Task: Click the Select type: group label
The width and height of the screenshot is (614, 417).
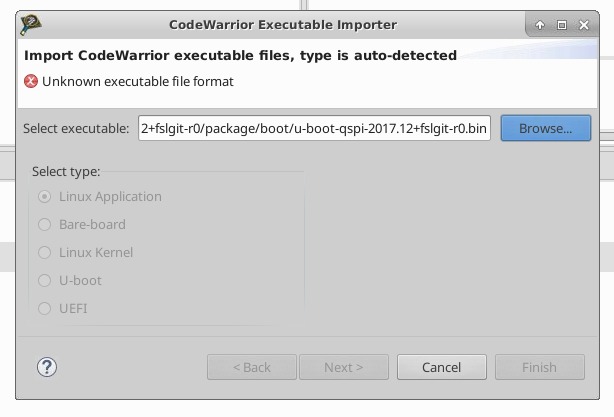Action: (x=66, y=171)
